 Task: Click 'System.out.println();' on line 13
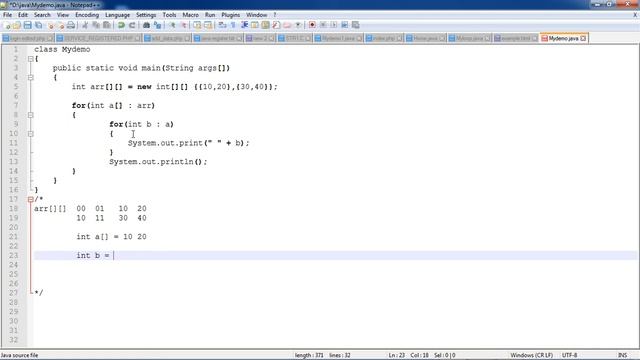pos(158,162)
